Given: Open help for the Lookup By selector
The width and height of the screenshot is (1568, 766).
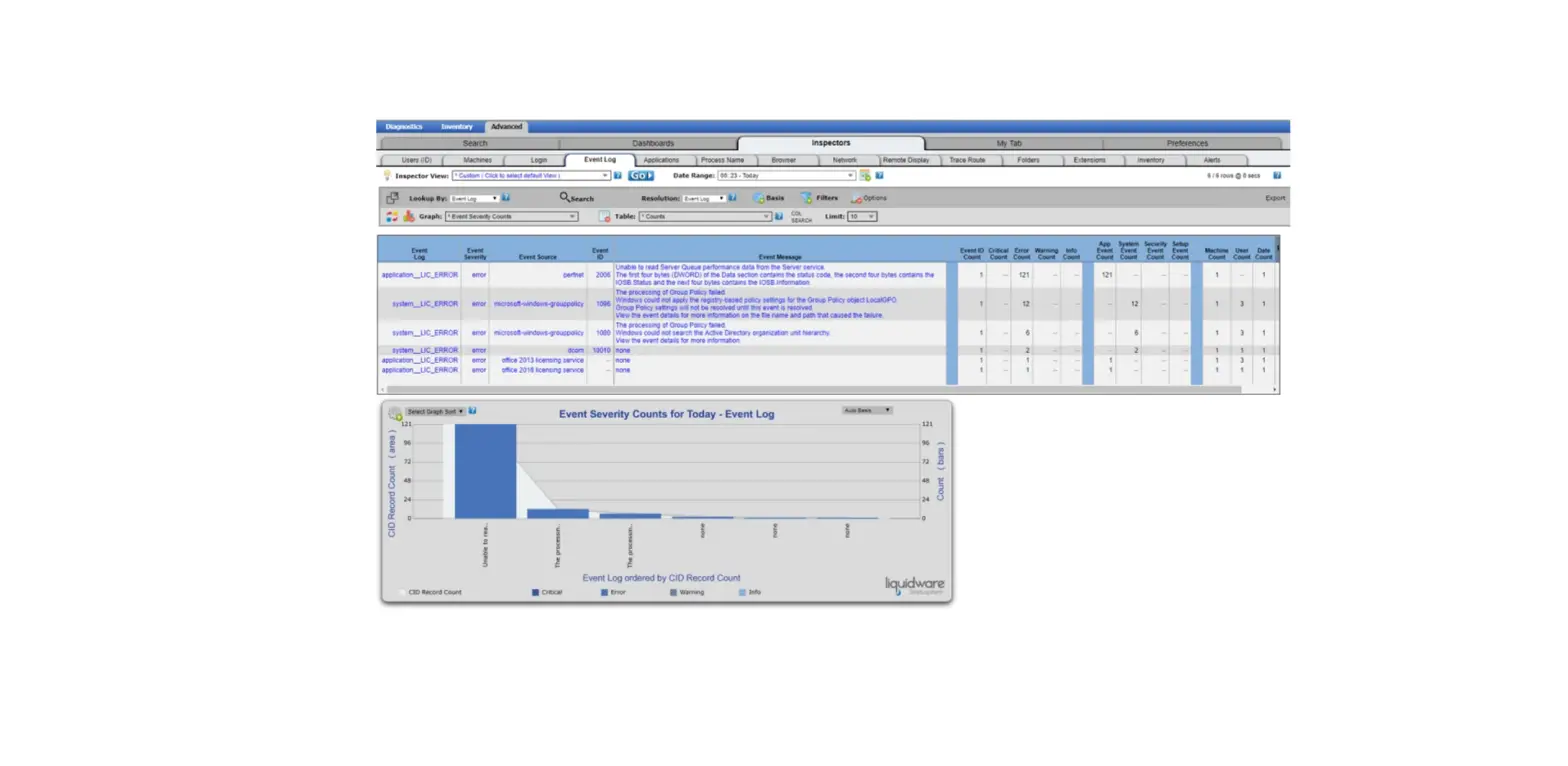Looking at the screenshot, I should click(506, 198).
